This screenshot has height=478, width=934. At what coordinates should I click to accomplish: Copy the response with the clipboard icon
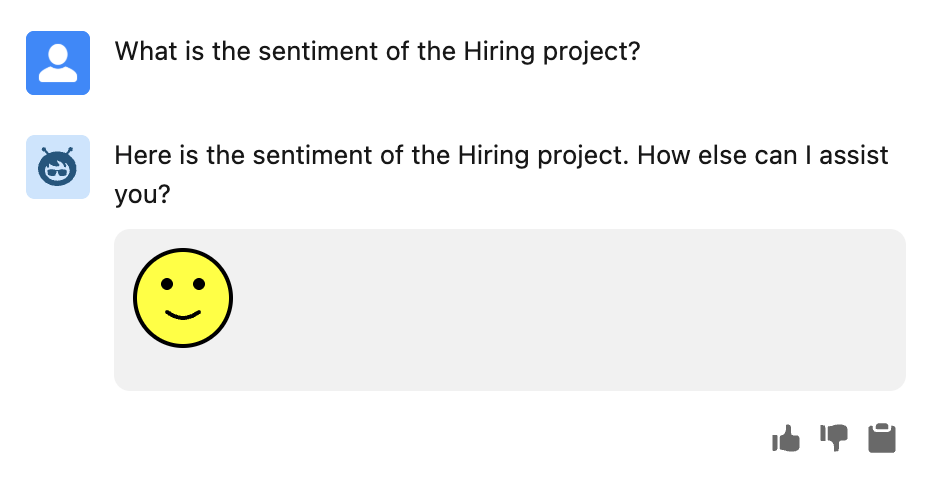click(x=882, y=438)
